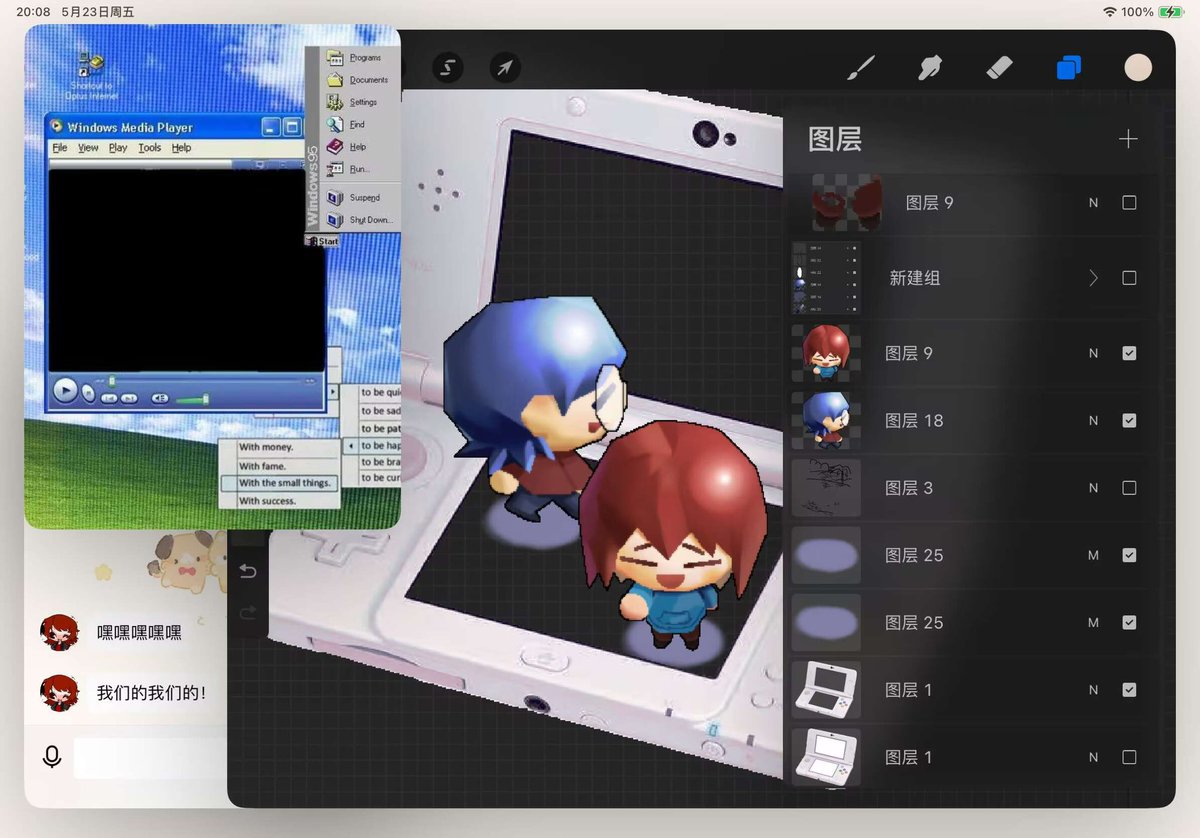
Task: Choose 'With the small things.' menu entry
Action: tap(280, 483)
